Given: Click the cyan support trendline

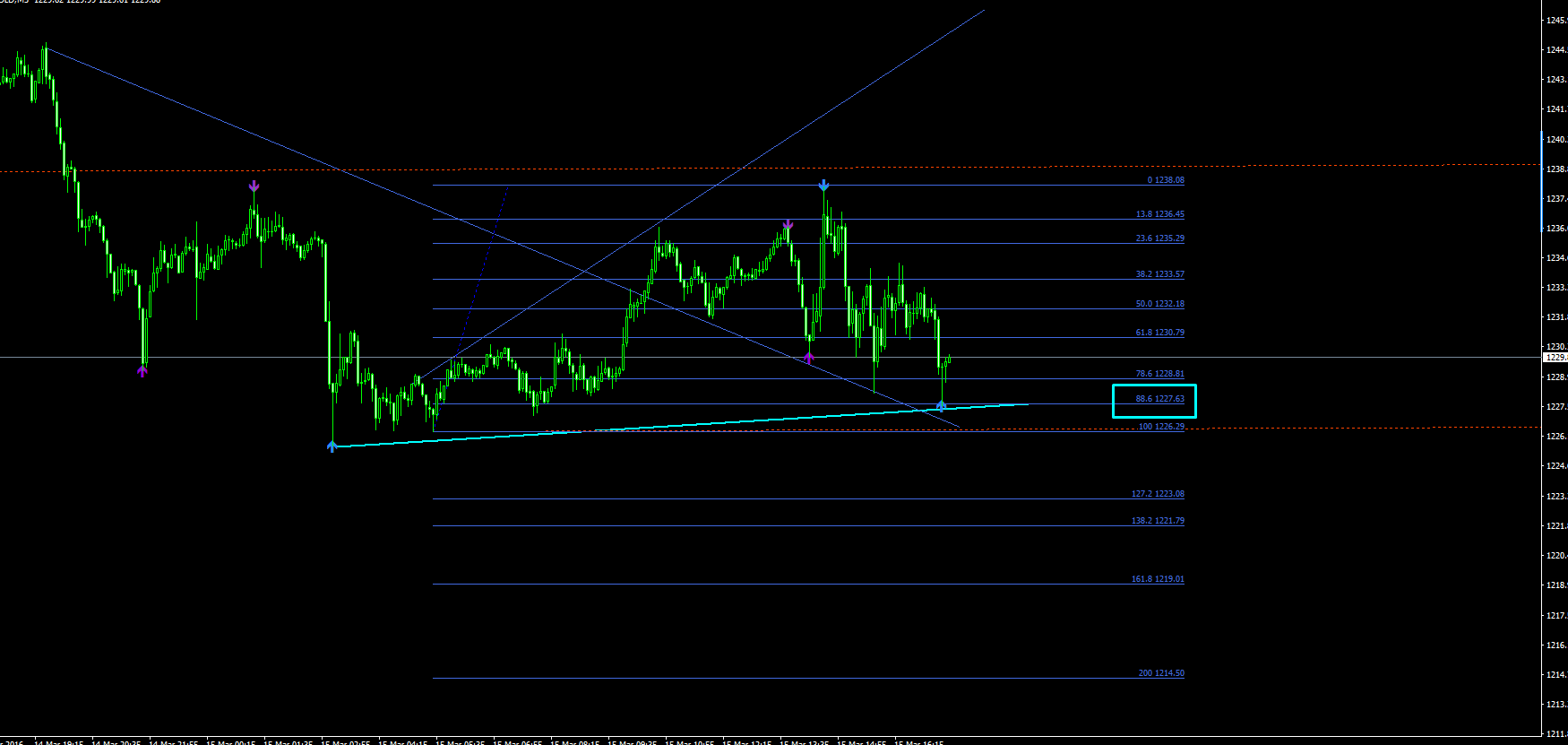Looking at the screenshot, I should (681, 425).
